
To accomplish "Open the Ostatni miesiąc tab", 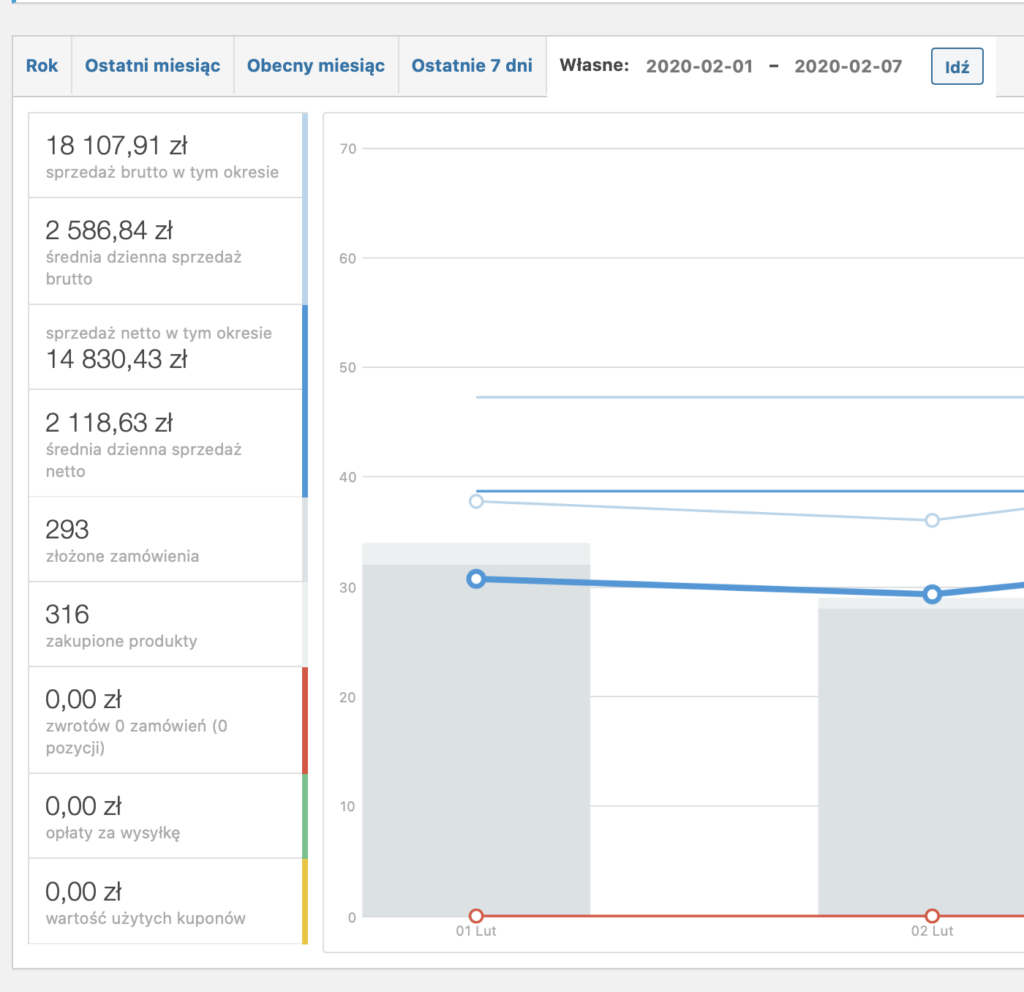I will point(152,66).
